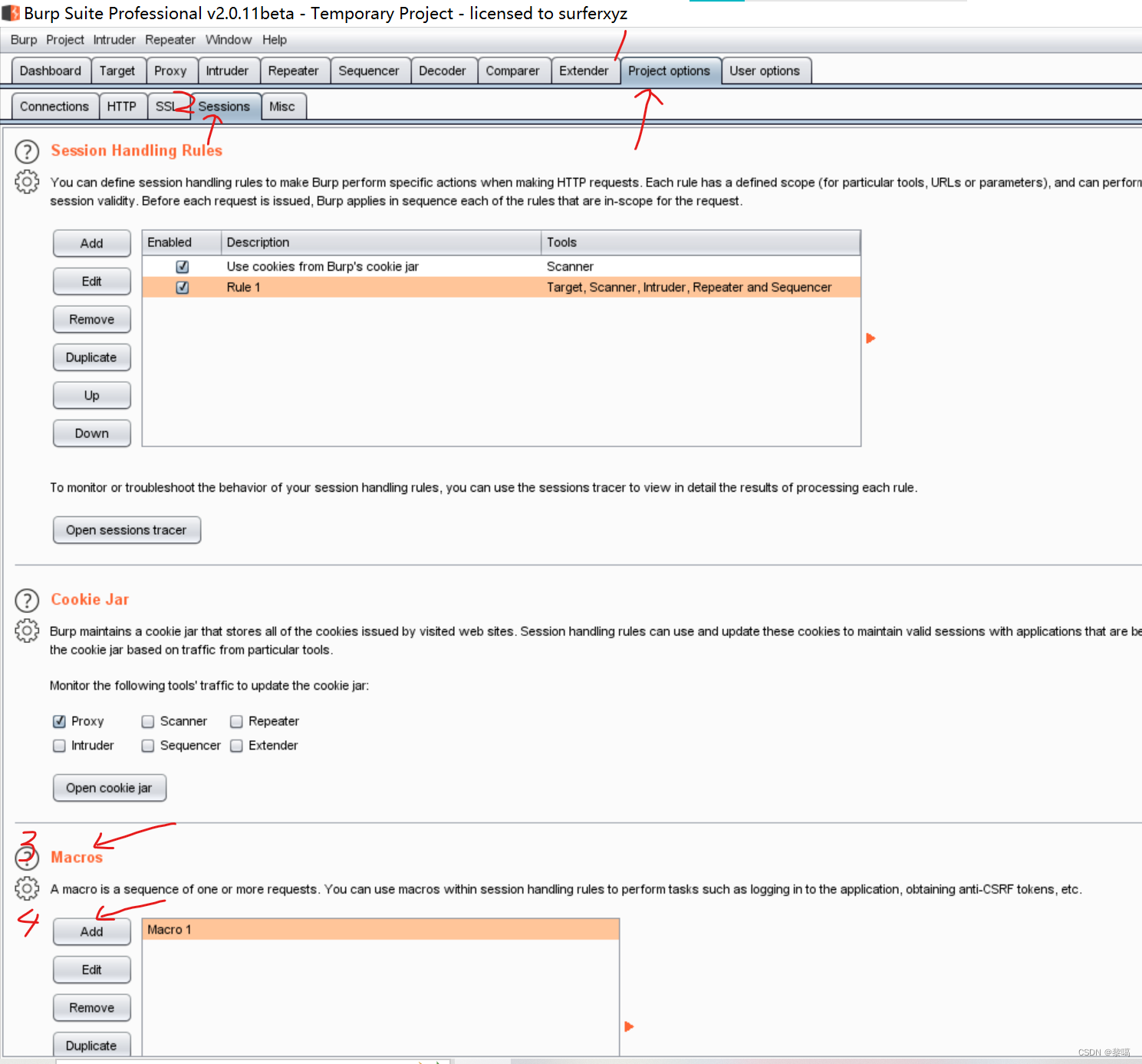1142x1064 pixels.
Task: Open the Window menu
Action: (x=229, y=40)
